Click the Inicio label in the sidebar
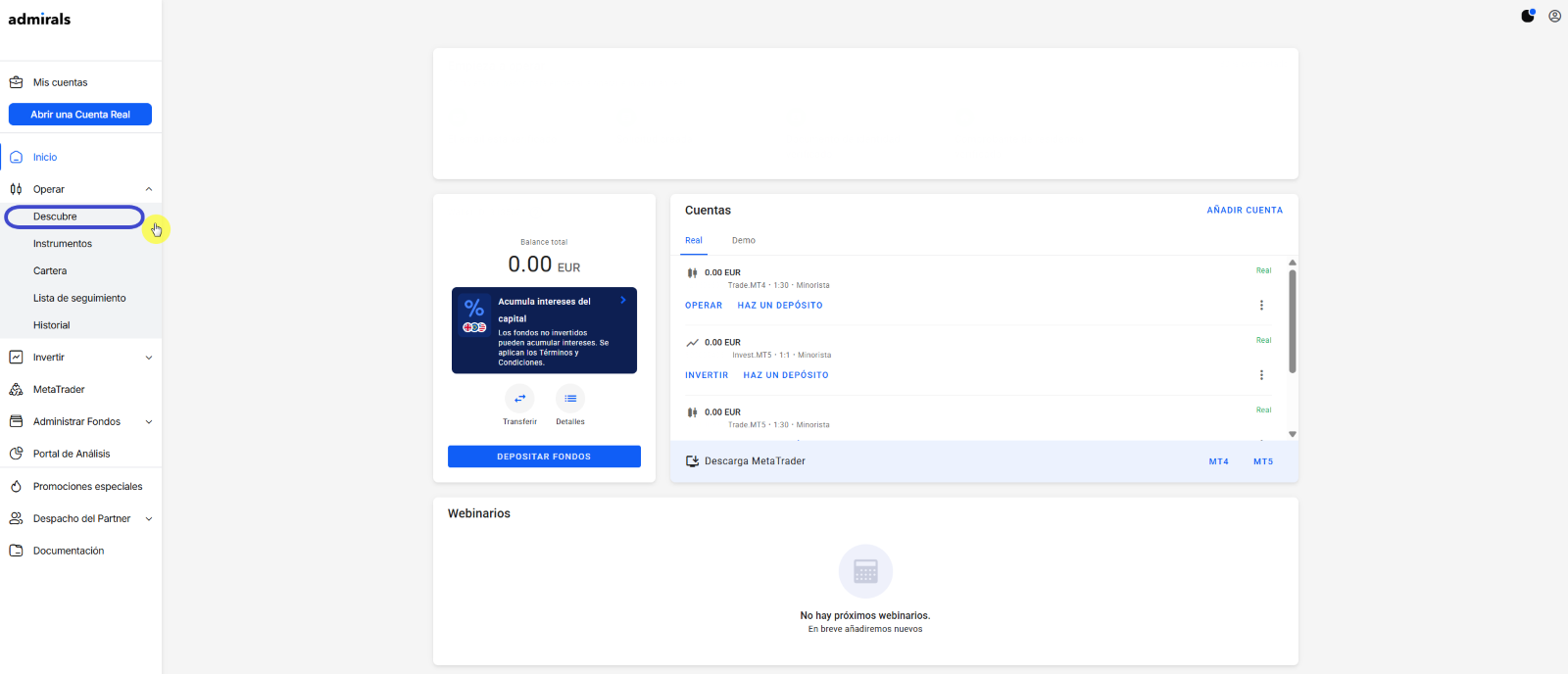 (x=45, y=158)
